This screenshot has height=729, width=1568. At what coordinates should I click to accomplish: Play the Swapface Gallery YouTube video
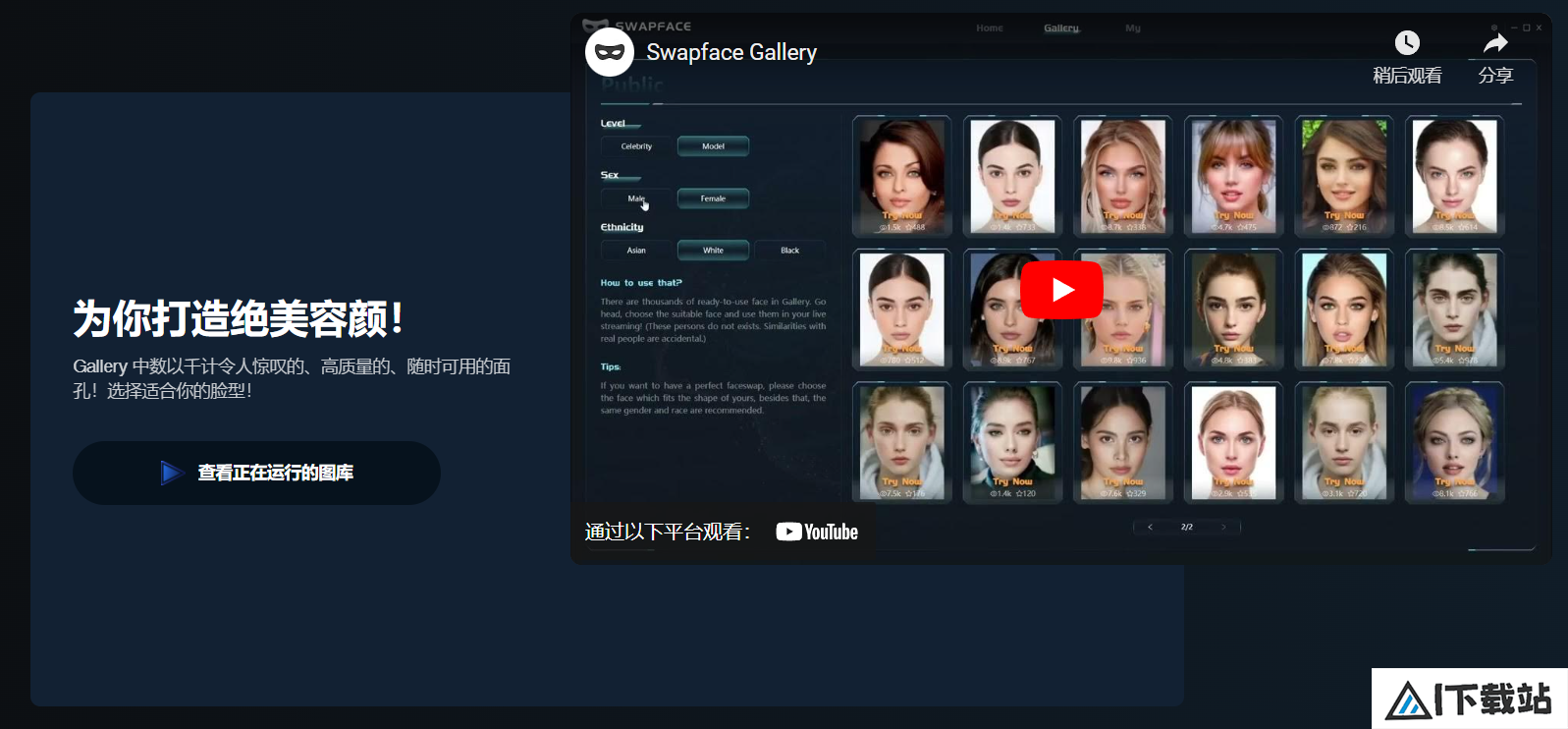click(x=1061, y=290)
